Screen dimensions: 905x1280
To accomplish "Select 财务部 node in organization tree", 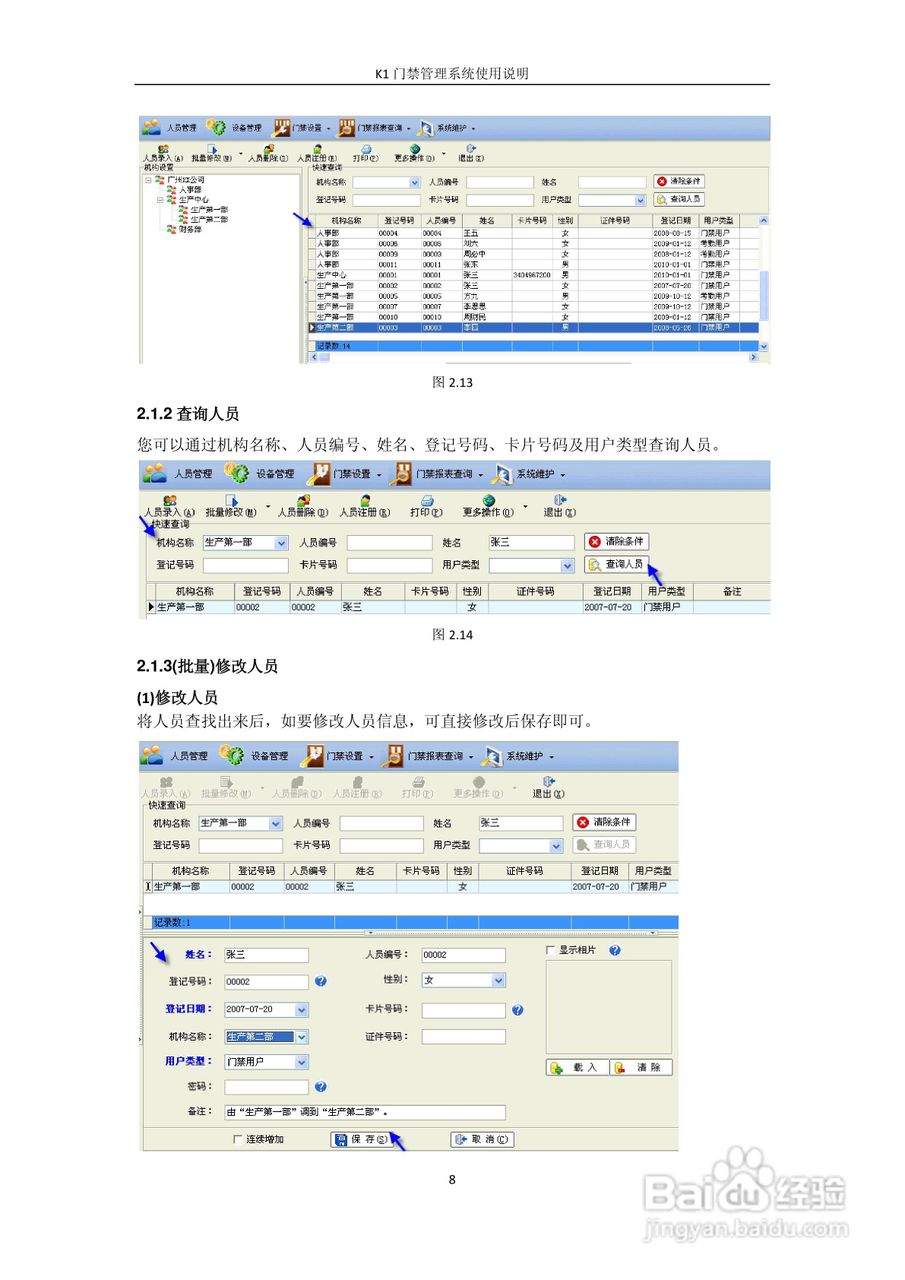I will point(184,229).
